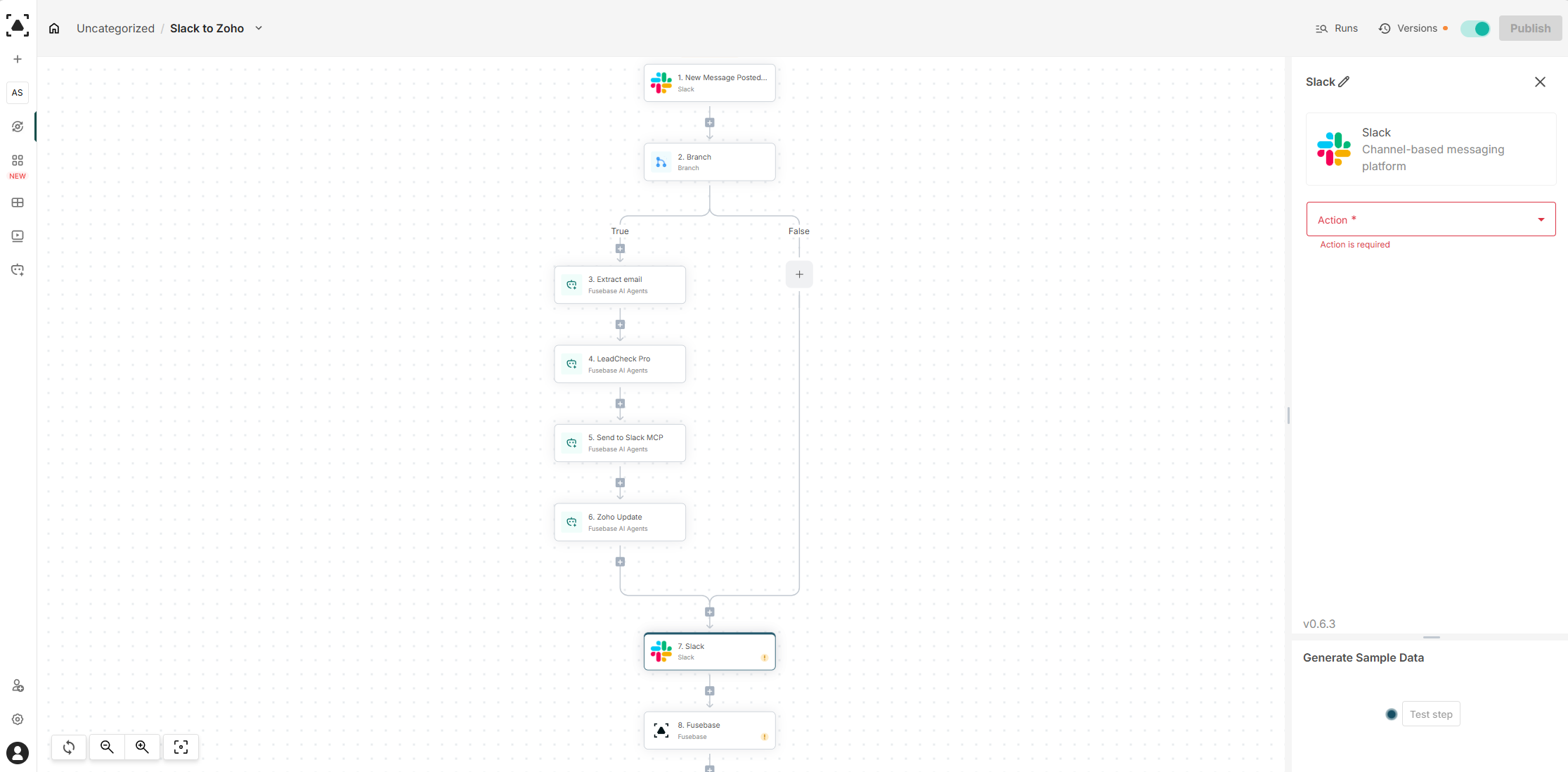This screenshot has width=1568, height=772.
Task: Toggle the flow enabled switch
Action: point(1475,29)
